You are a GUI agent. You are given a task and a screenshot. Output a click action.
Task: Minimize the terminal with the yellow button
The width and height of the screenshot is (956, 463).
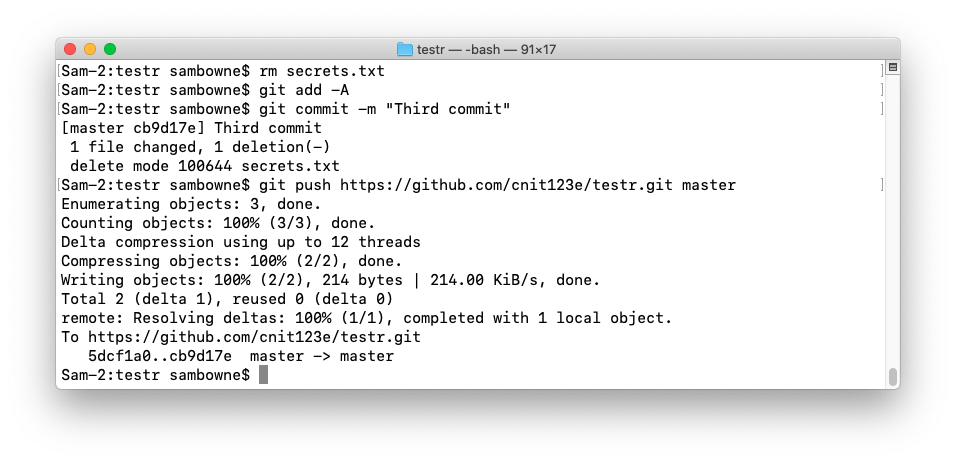[x=90, y=49]
